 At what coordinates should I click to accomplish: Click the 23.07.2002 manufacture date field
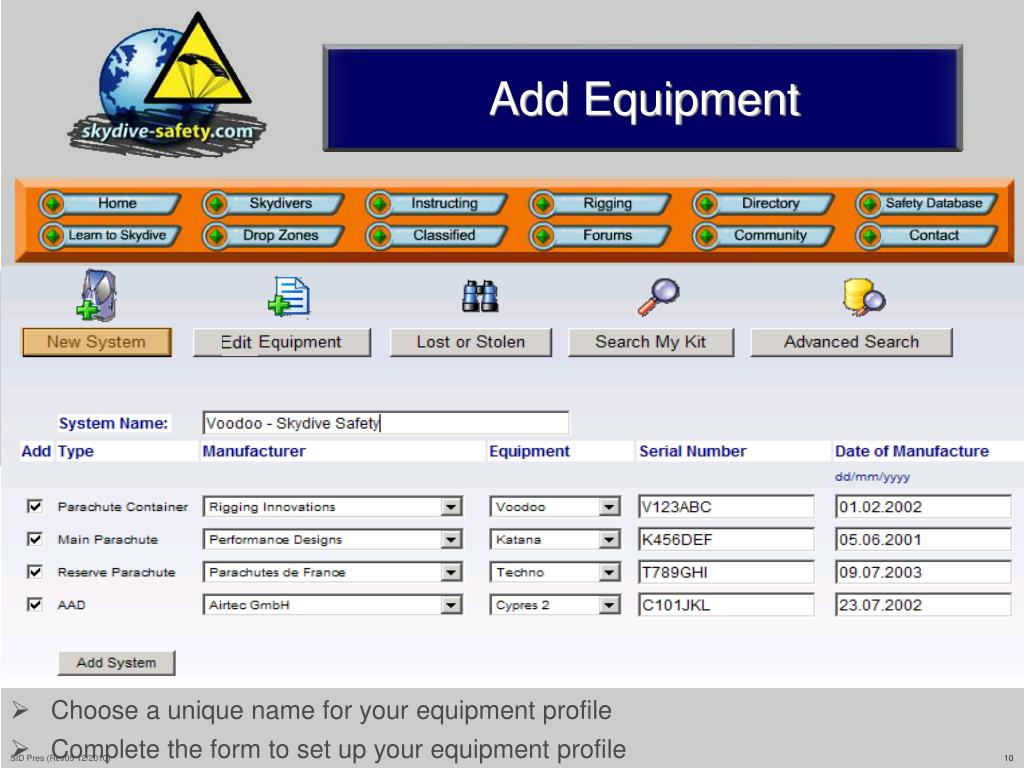tap(923, 605)
